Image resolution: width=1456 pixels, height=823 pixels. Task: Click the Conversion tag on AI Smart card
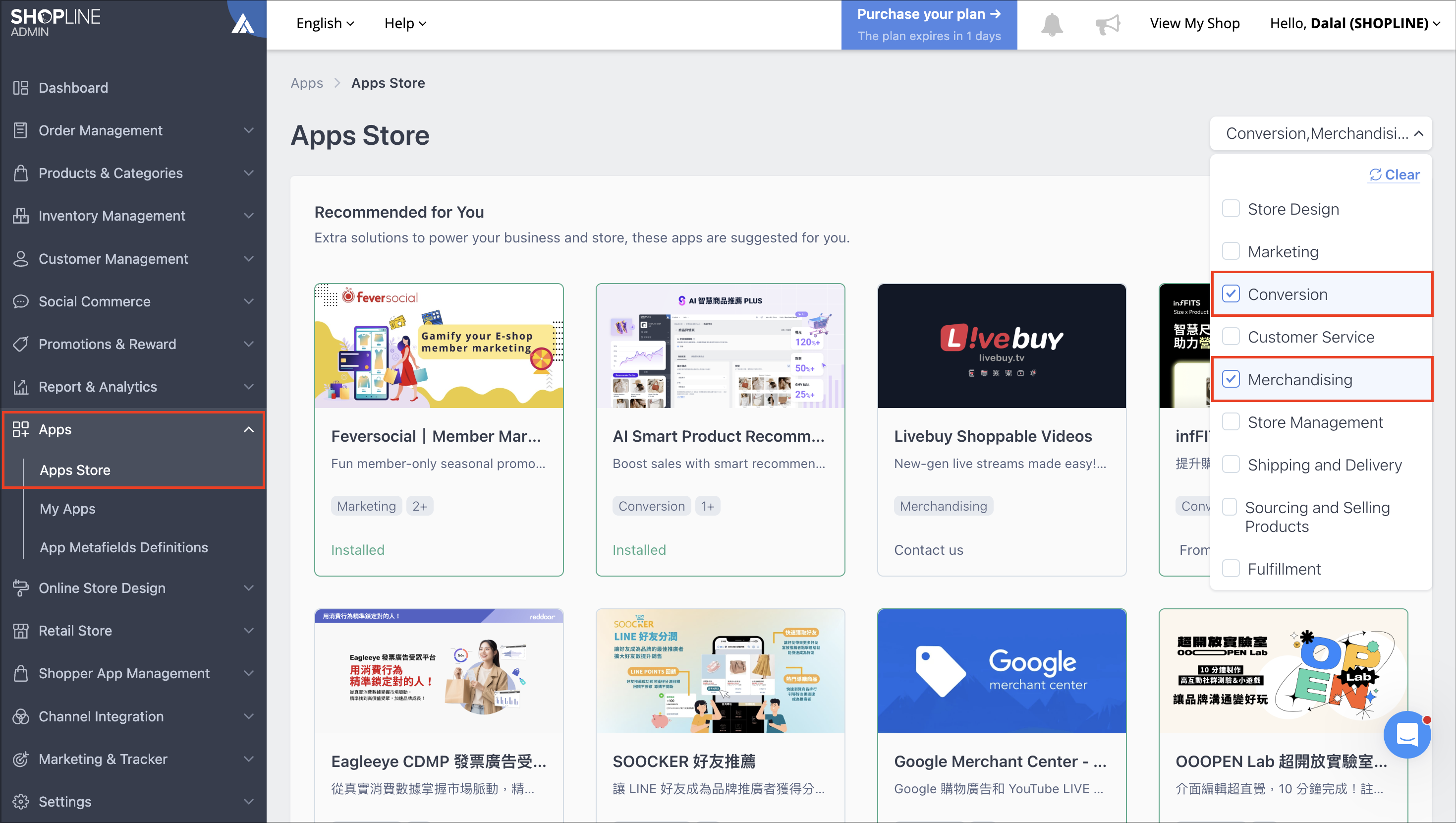coord(651,506)
